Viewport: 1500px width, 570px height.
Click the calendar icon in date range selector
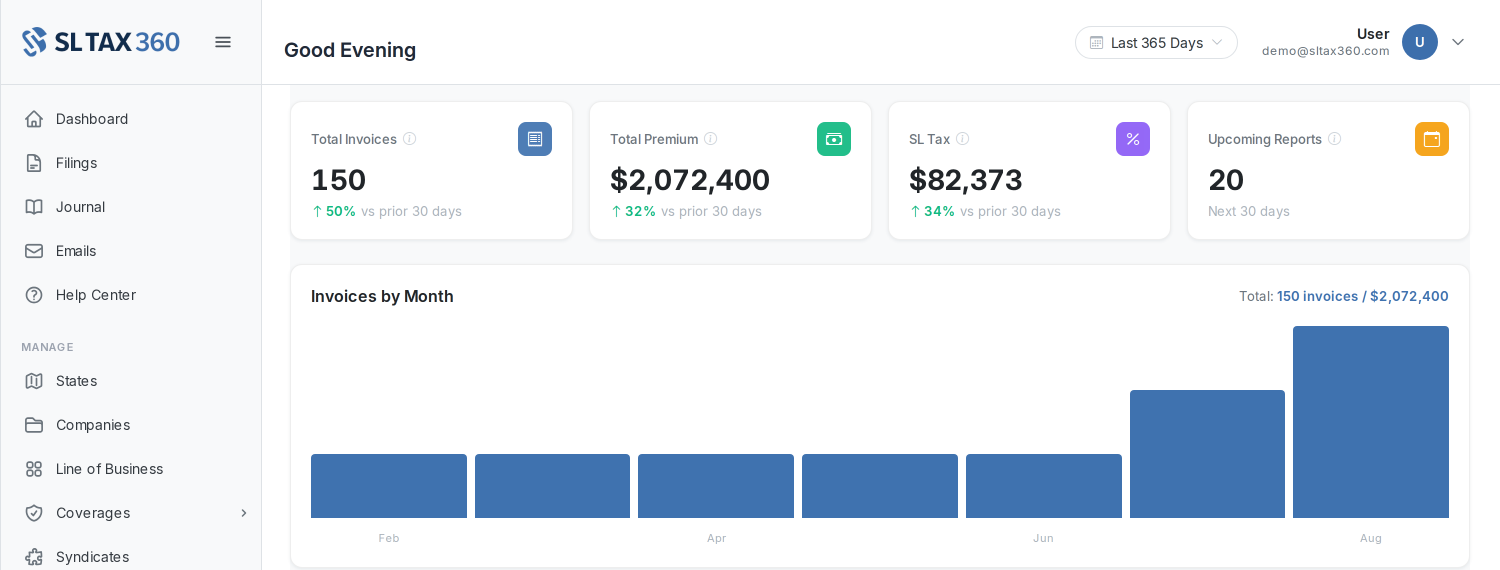[1096, 43]
